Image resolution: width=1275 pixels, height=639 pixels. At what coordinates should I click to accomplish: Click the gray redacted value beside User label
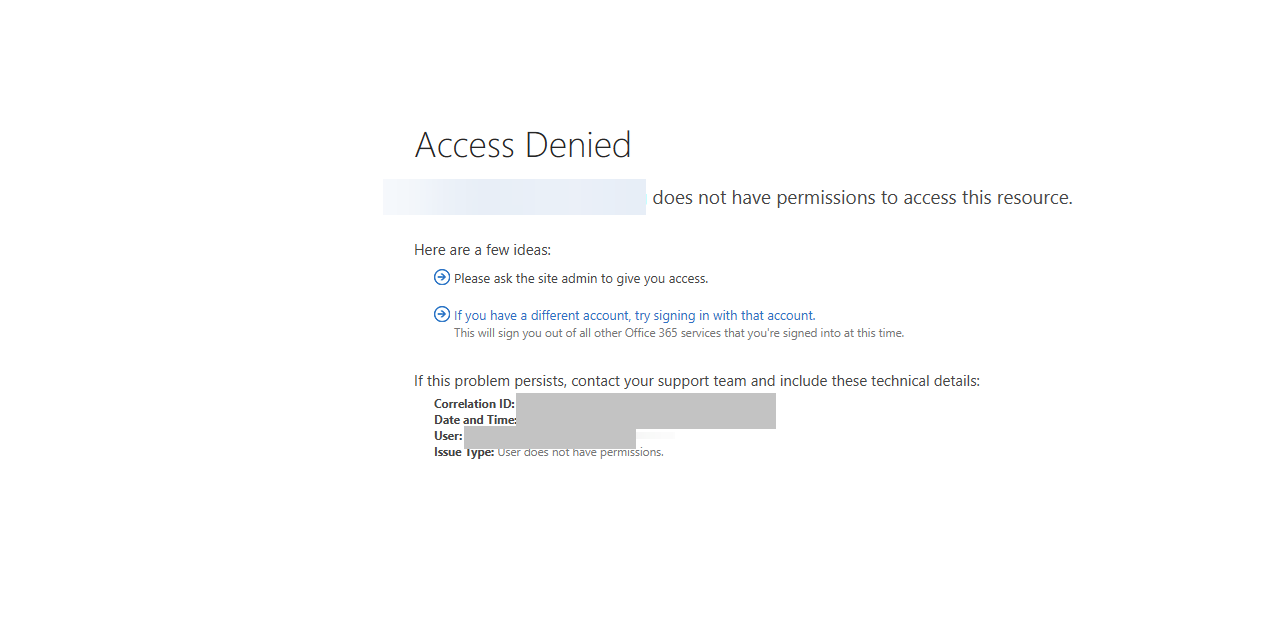pos(550,438)
